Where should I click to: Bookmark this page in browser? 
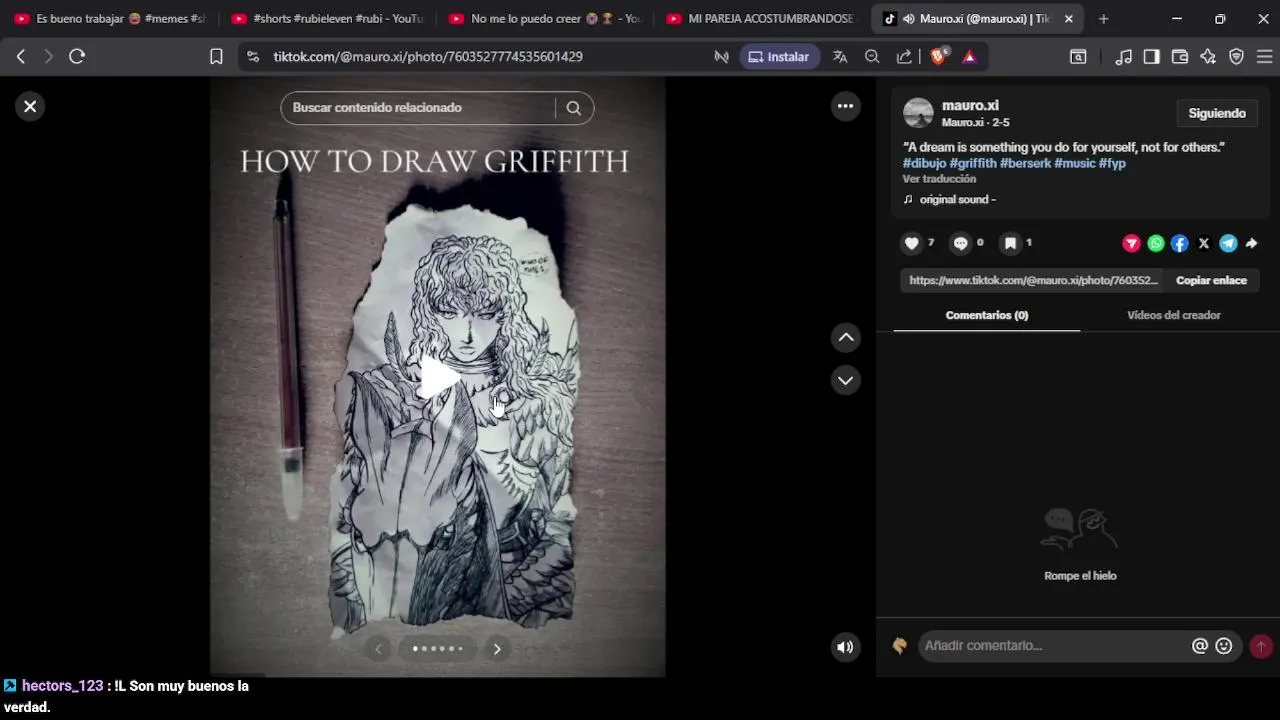point(216,57)
